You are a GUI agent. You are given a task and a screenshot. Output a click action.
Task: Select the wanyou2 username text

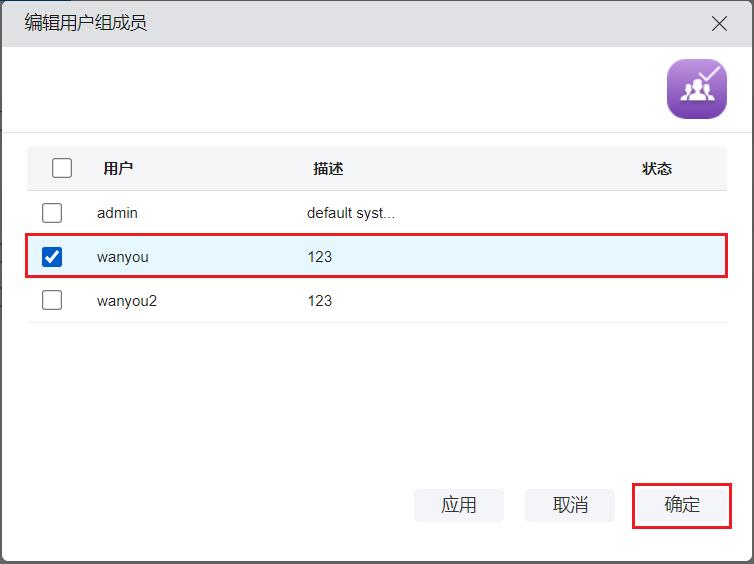coord(127,301)
